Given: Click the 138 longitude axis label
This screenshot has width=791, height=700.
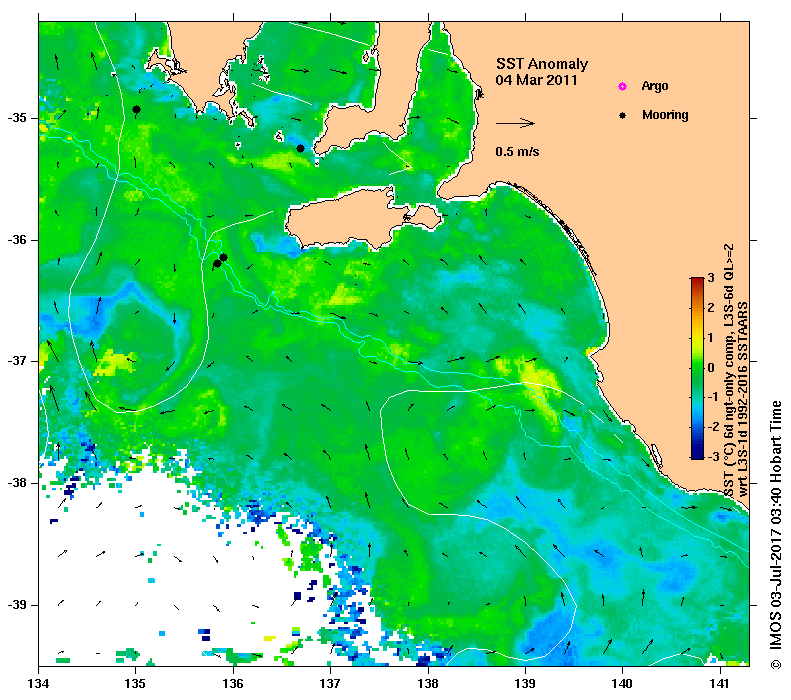Looking at the screenshot, I should (428, 684).
